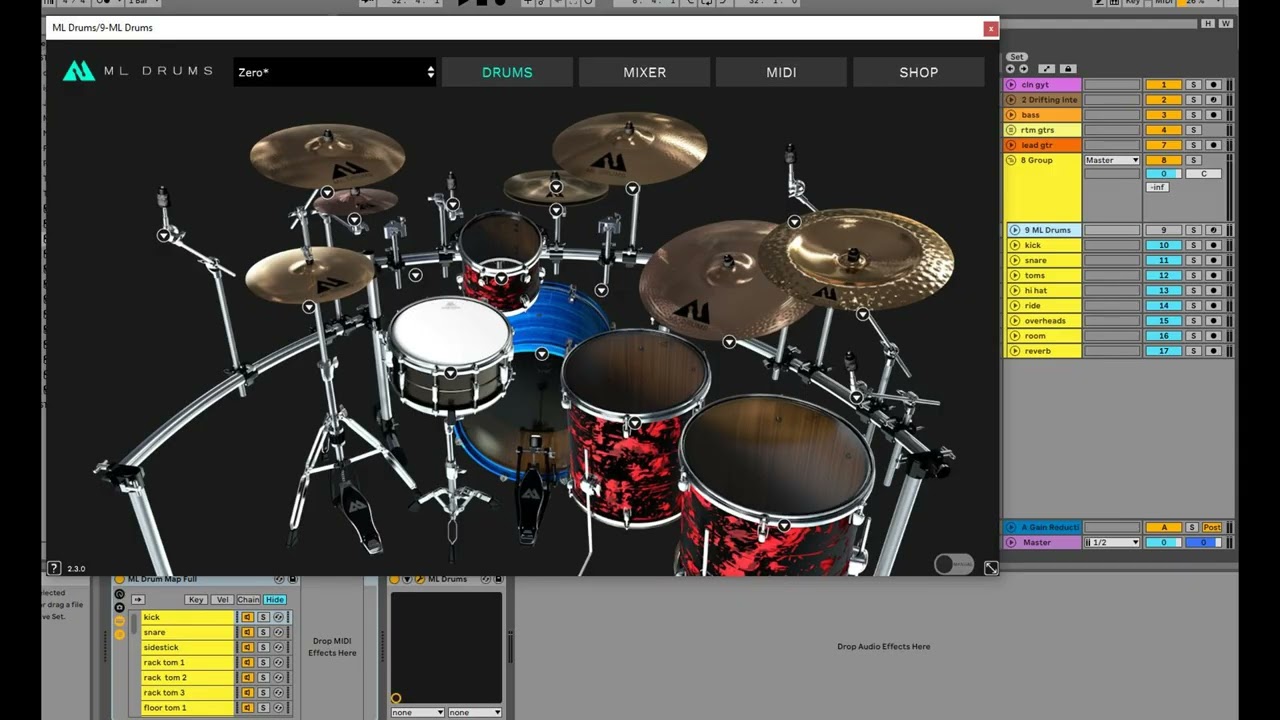Image resolution: width=1280 pixels, height=720 pixels.
Task: Mute the sidestick chain speaker icon
Action: (x=248, y=647)
